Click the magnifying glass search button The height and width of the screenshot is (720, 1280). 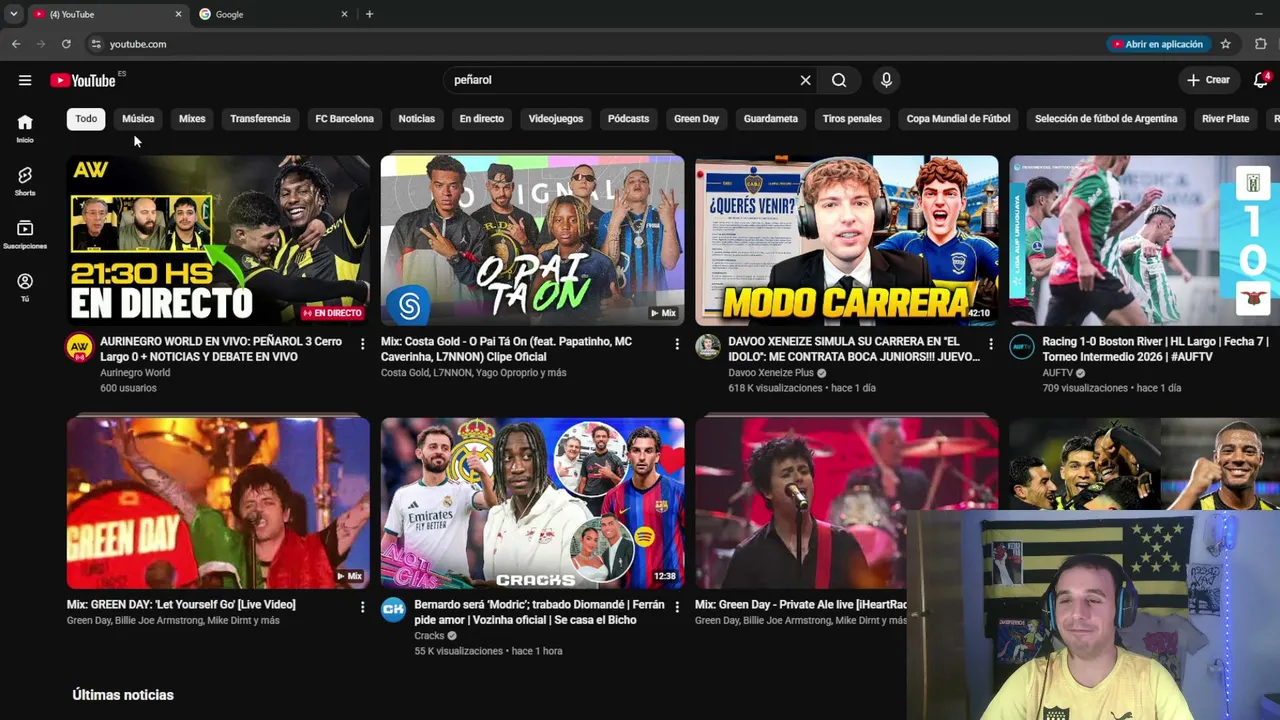[839, 80]
